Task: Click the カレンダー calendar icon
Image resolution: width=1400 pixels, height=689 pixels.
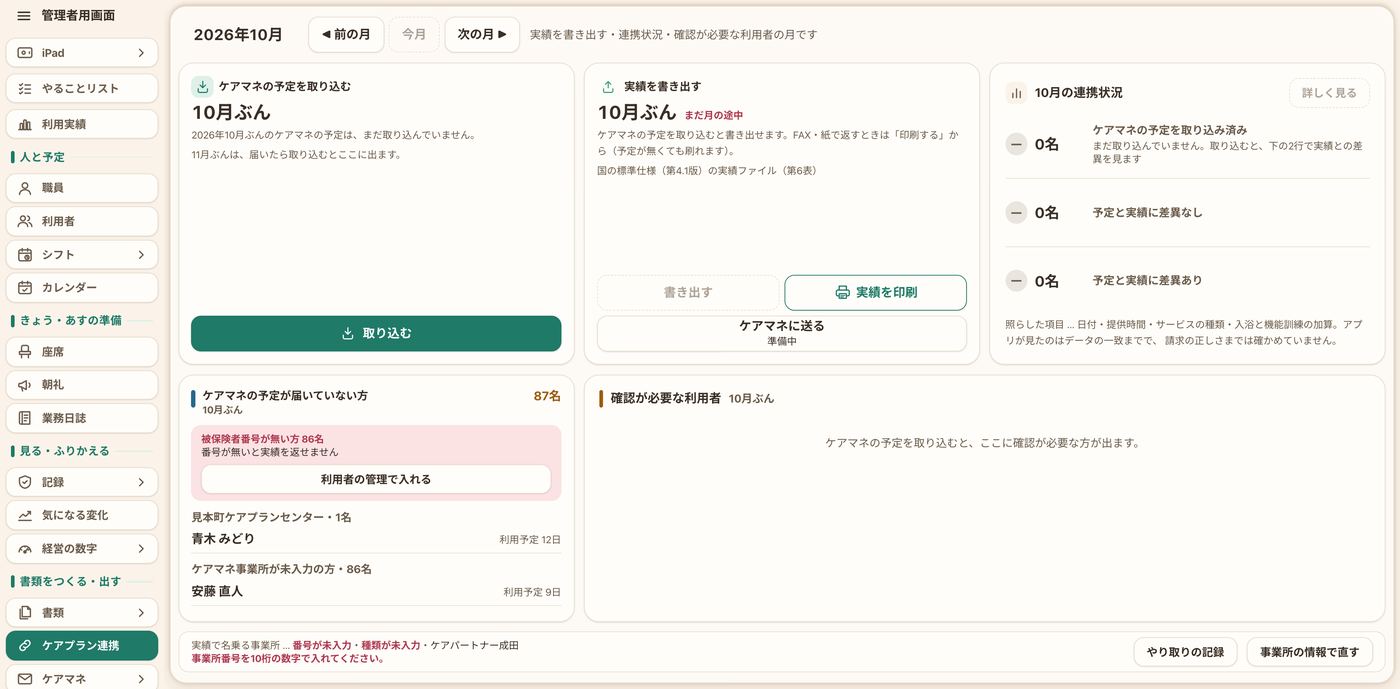Action: click(25, 288)
